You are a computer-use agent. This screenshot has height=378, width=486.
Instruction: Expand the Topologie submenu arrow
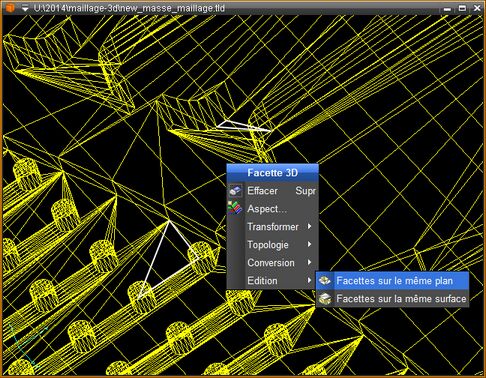(x=309, y=244)
